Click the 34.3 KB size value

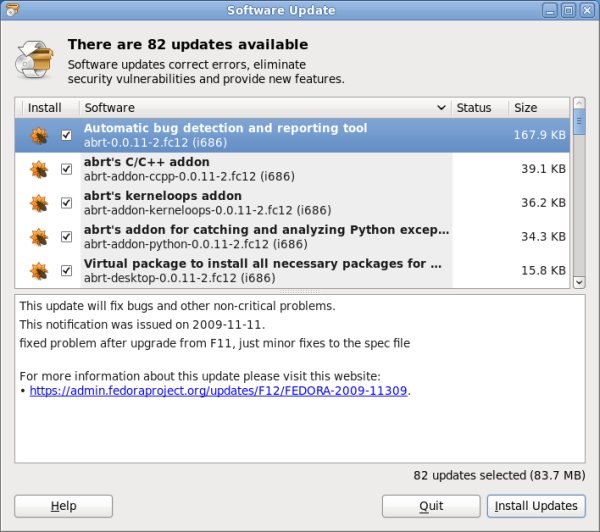click(543, 237)
